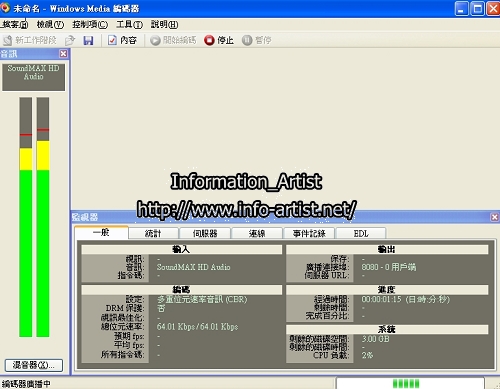Screen dimensions: 500x389
Task: Open the 事件記錄 event log tab
Action: pyautogui.click(x=309, y=233)
